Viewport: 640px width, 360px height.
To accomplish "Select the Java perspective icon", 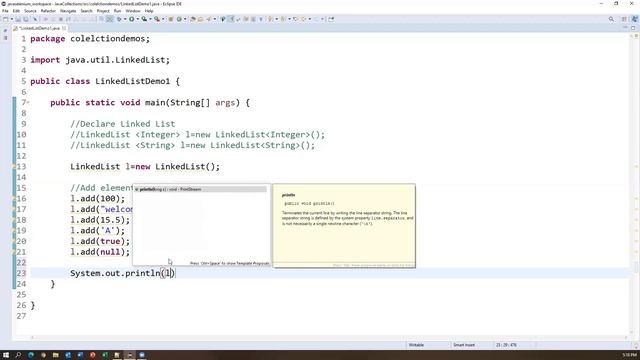I will click(634, 19).
